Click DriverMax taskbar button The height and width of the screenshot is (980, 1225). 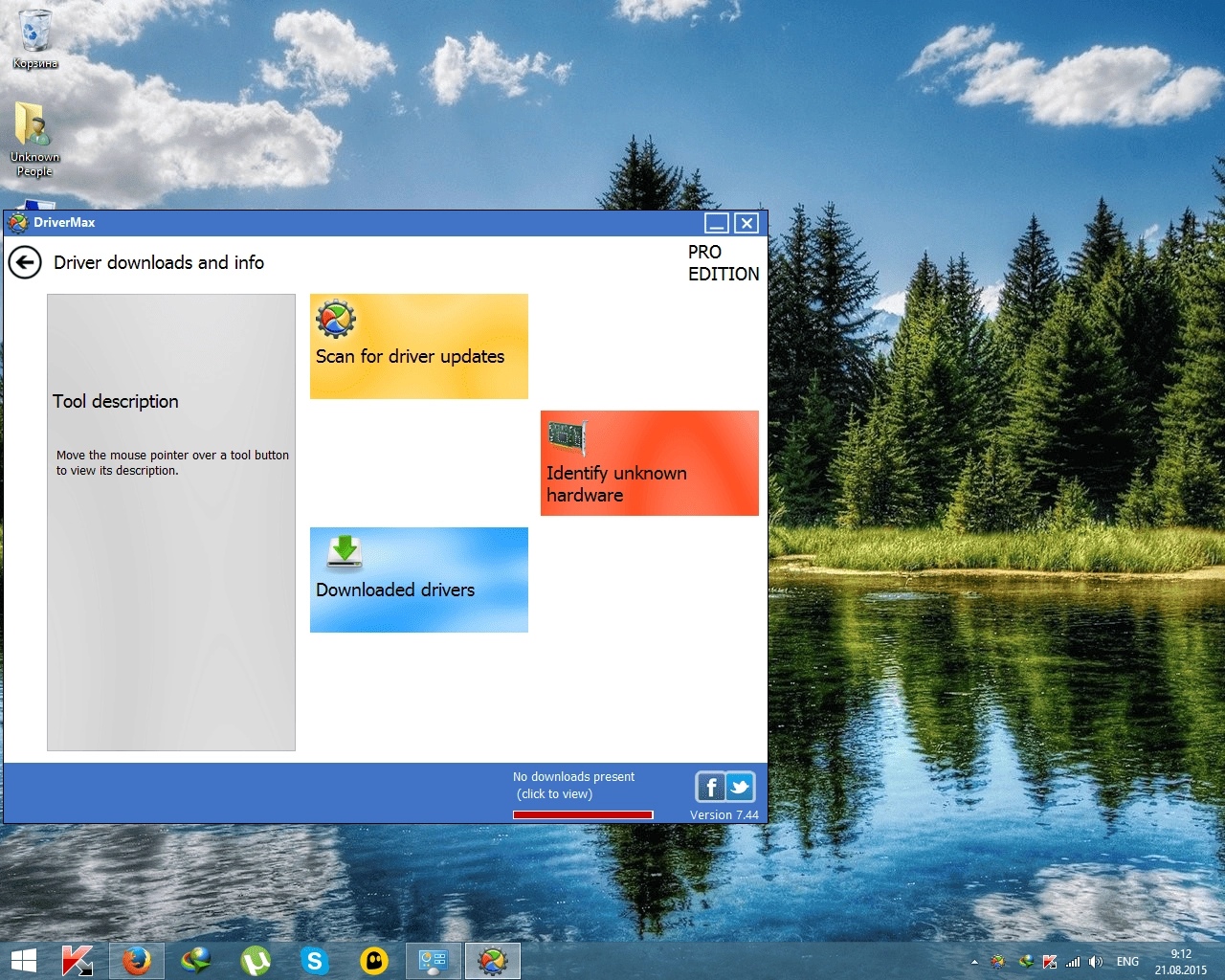493,961
